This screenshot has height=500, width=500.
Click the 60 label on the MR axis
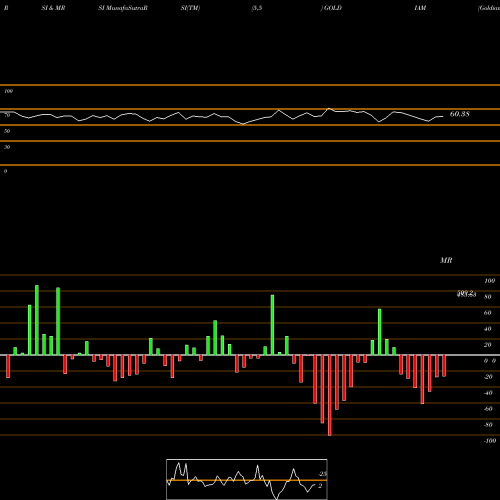point(488,313)
